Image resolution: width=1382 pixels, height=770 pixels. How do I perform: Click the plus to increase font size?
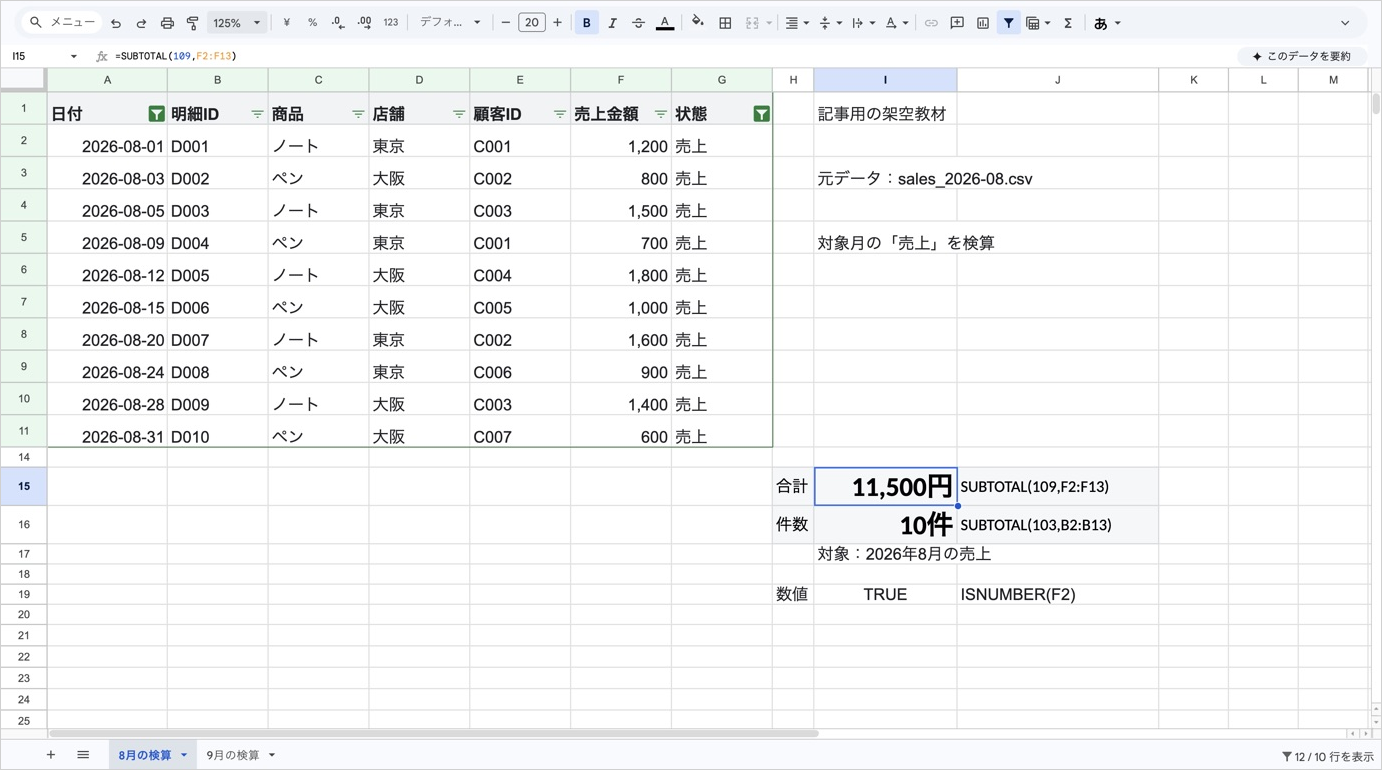(x=558, y=23)
